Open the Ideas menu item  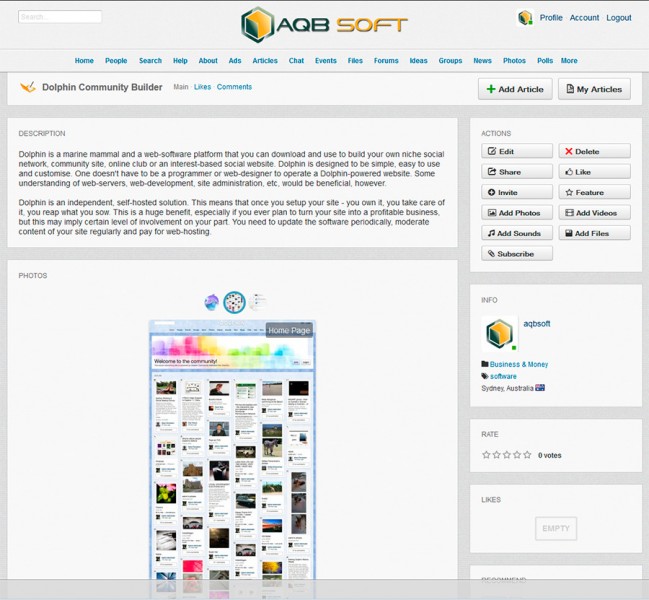click(418, 60)
